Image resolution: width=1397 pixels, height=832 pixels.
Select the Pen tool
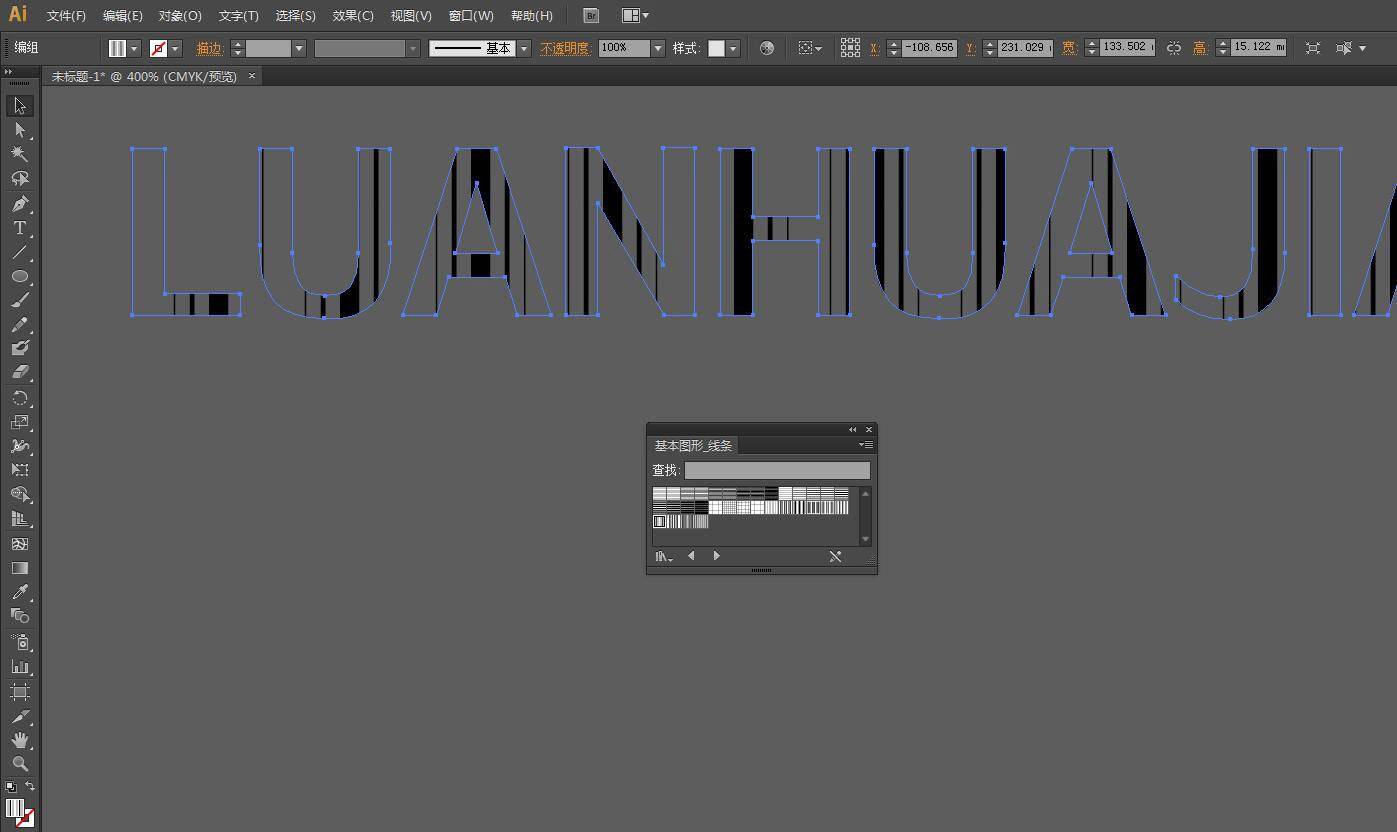point(19,204)
